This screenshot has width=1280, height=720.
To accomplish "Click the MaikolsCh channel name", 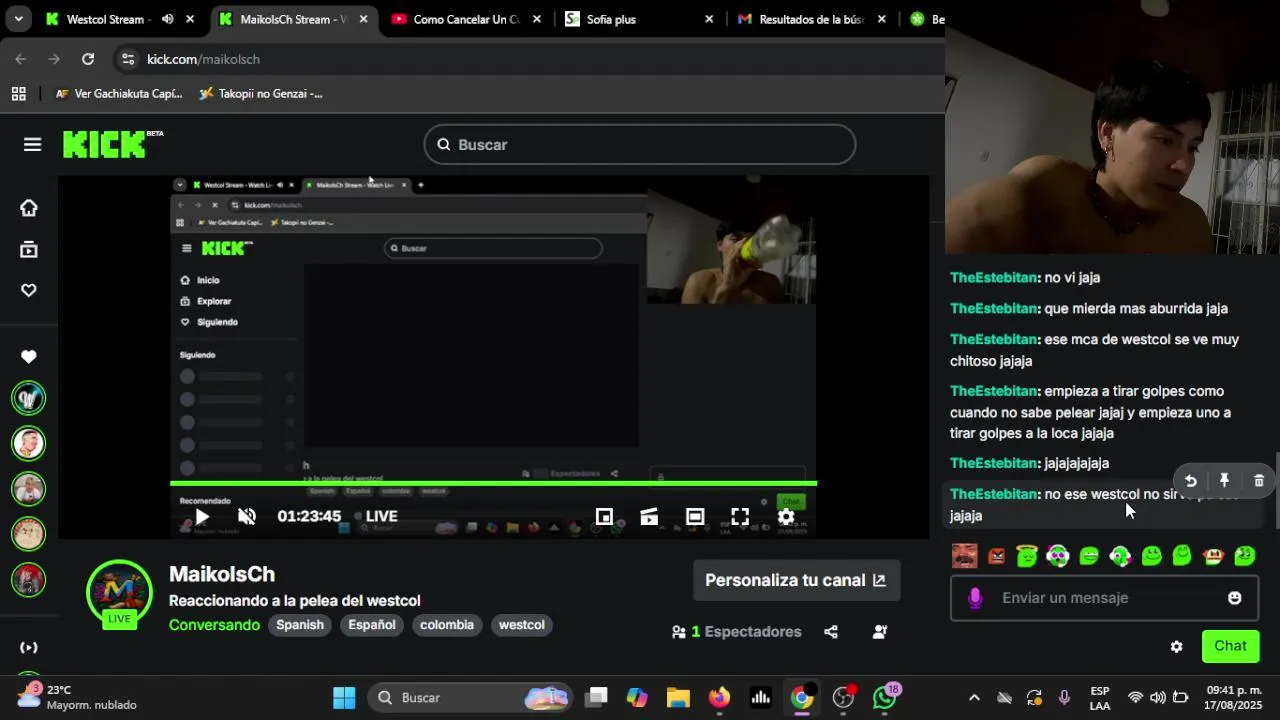I will pyautogui.click(x=222, y=574).
